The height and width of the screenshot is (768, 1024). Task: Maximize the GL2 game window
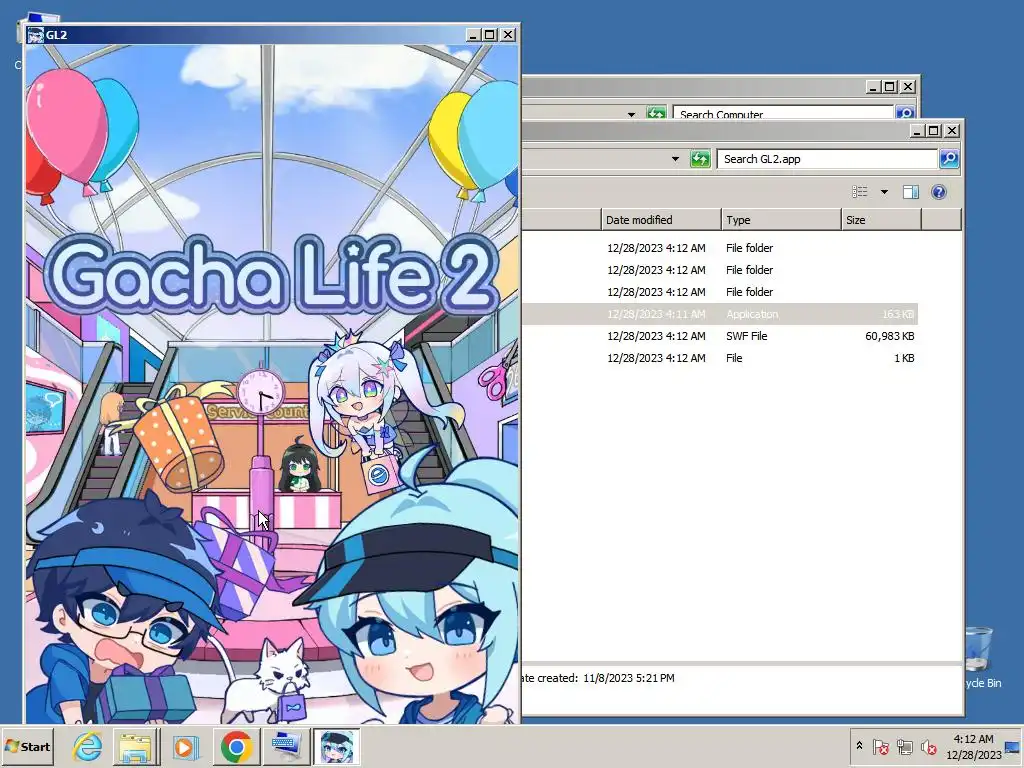pyautogui.click(x=490, y=35)
